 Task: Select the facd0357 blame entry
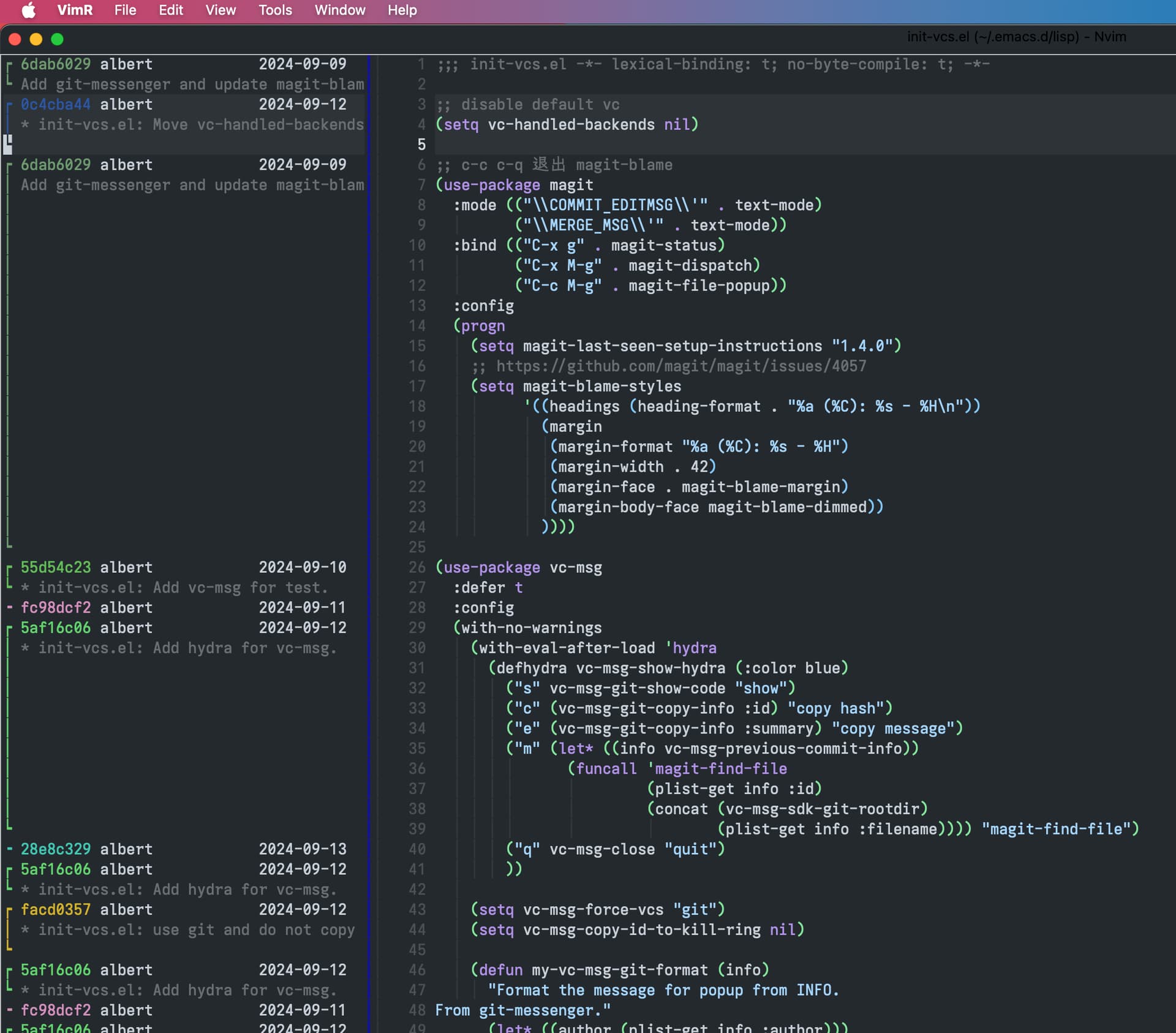click(x=56, y=909)
